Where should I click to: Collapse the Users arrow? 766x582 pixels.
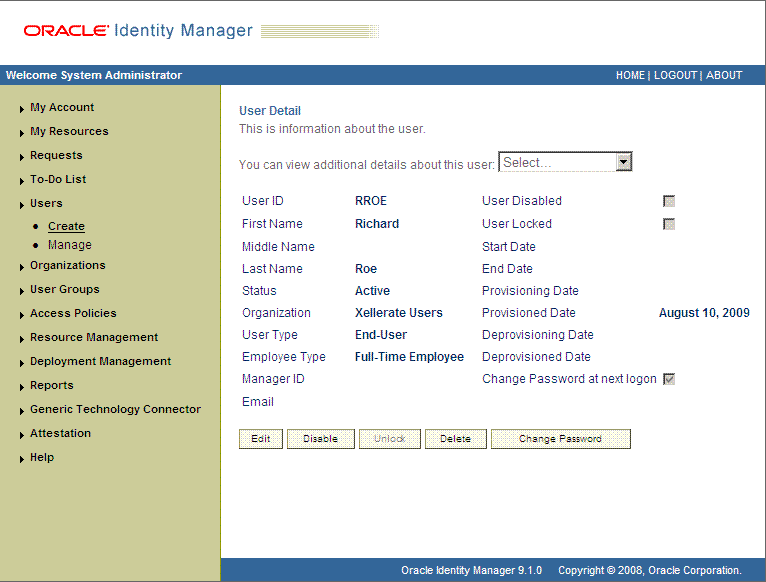point(21,205)
